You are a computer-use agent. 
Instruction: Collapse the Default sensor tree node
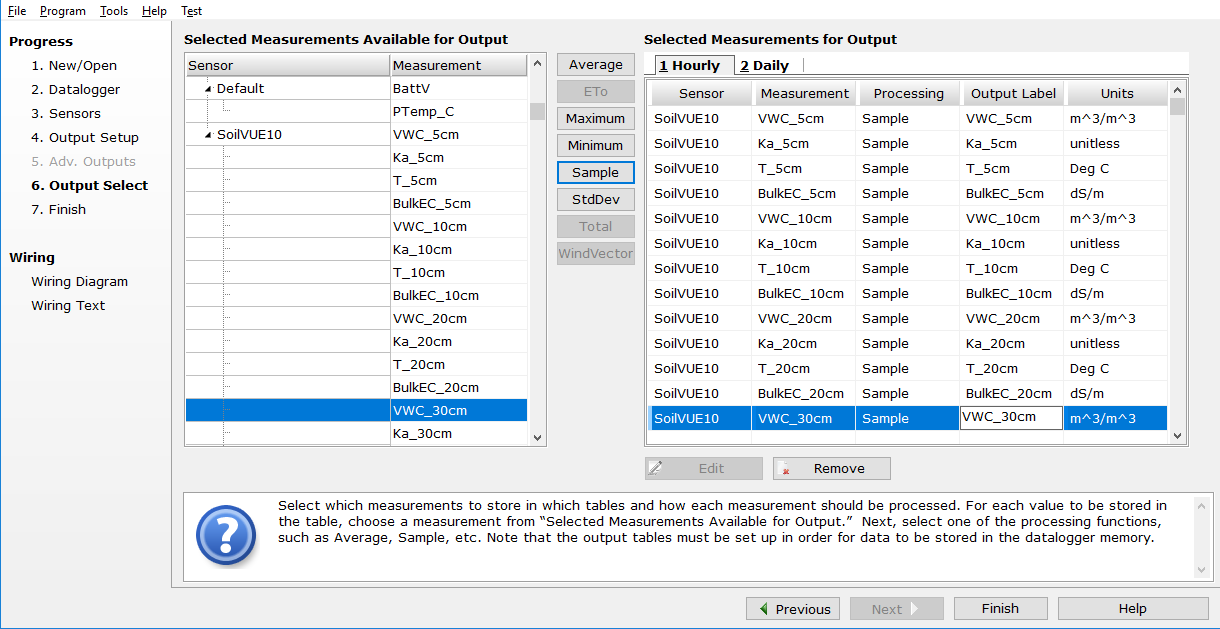[x=209, y=89]
